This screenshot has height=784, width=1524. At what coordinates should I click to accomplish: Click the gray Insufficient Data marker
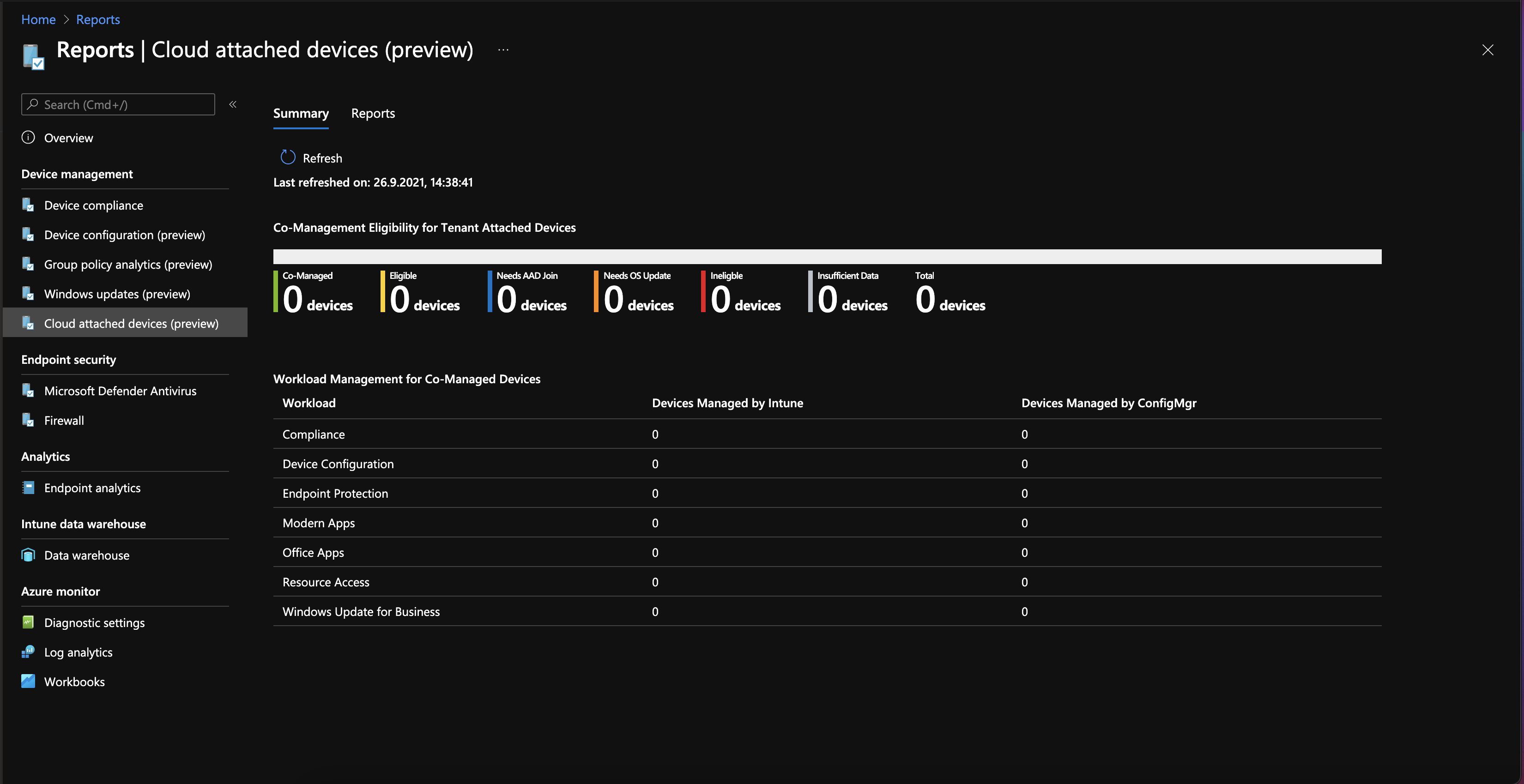tap(810, 291)
